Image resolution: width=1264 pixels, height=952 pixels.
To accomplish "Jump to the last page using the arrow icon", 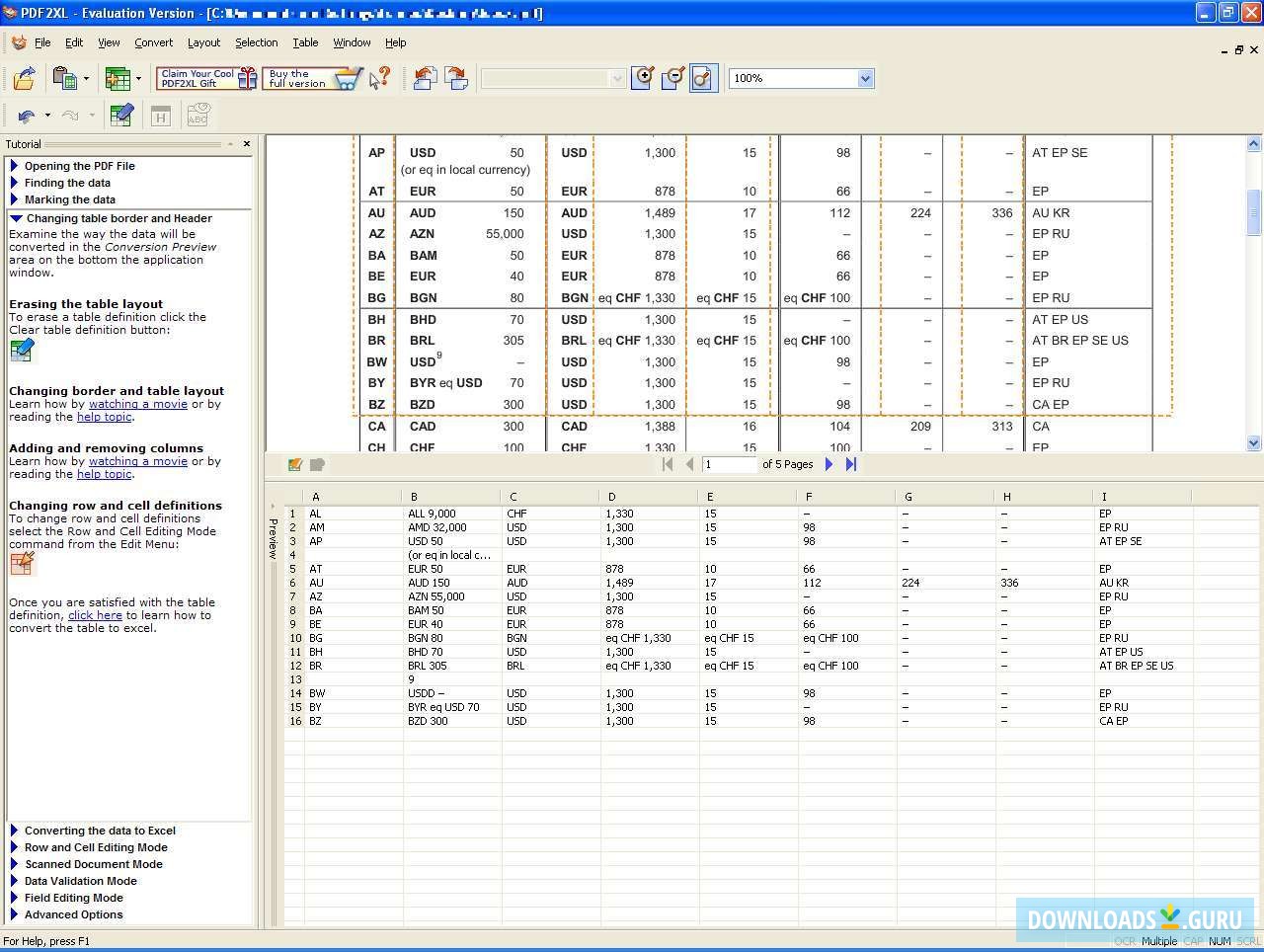I will 850,464.
